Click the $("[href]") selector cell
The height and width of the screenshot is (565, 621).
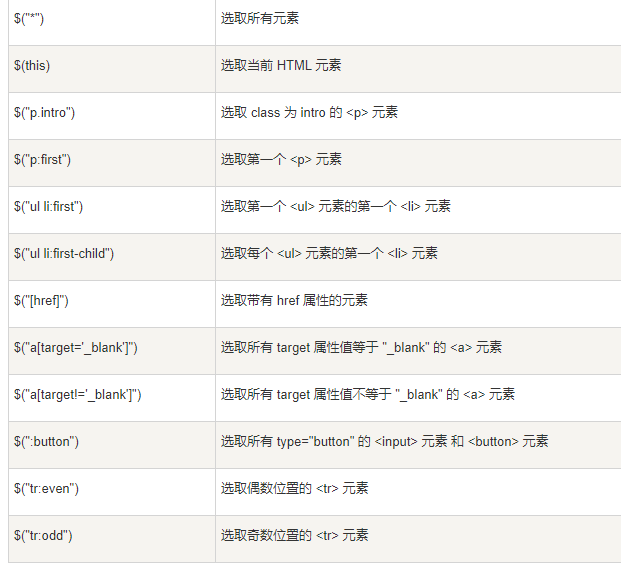41,300
